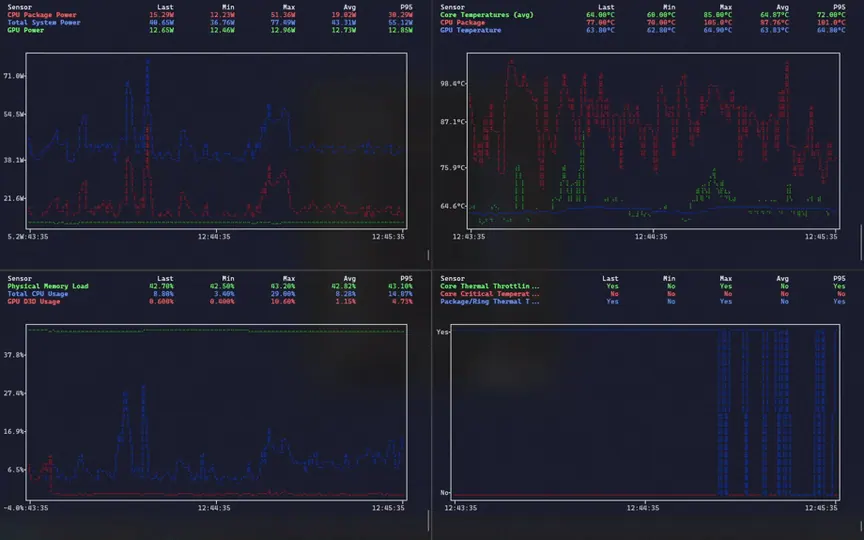Click the 64.6°C axis label

pyautogui.click(x=452, y=206)
